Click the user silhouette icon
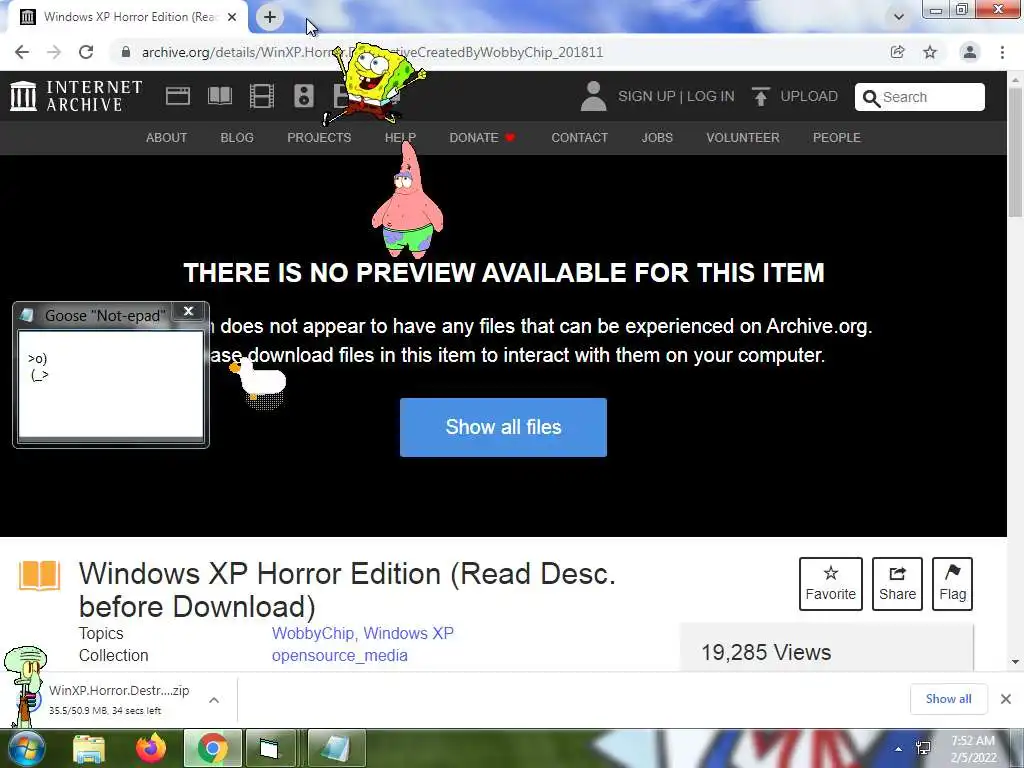1024x768 pixels. pyautogui.click(x=594, y=96)
